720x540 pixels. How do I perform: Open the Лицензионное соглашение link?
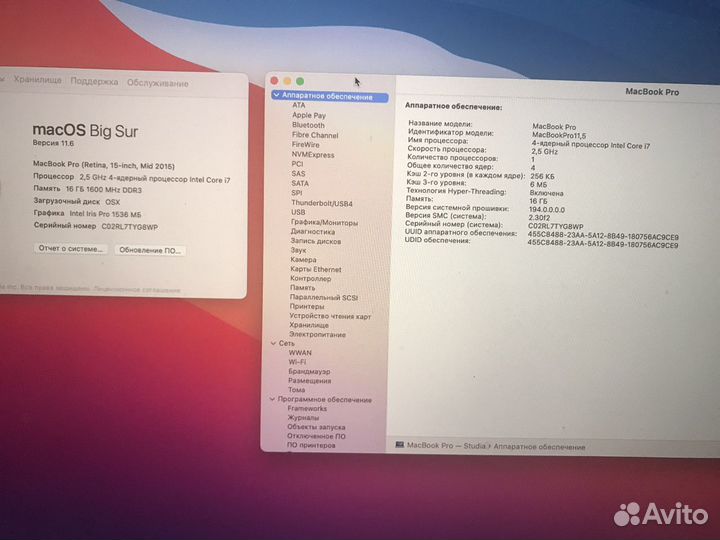[x=137, y=290]
